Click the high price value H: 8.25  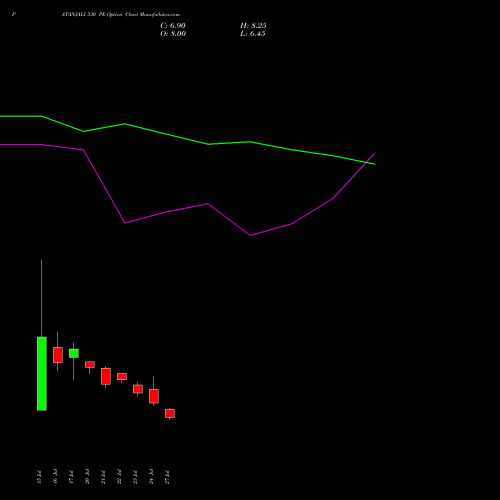[x=253, y=26]
